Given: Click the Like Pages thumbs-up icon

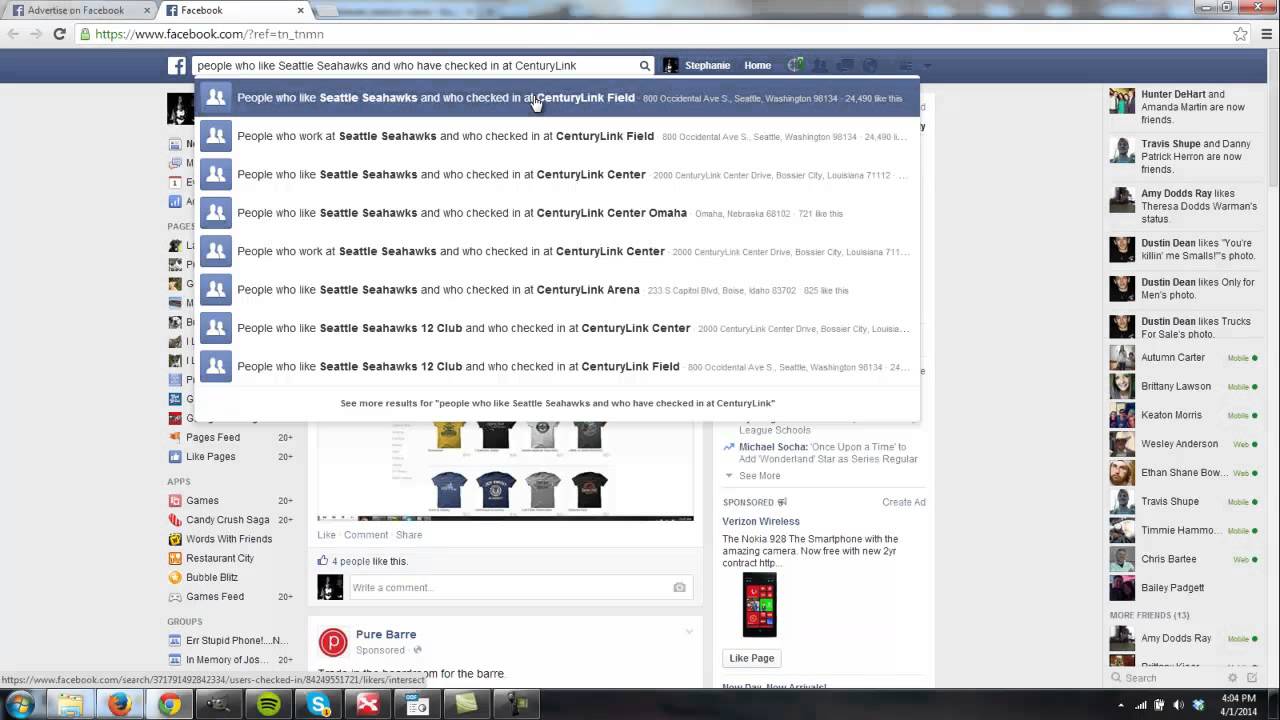Looking at the screenshot, I should [175, 457].
